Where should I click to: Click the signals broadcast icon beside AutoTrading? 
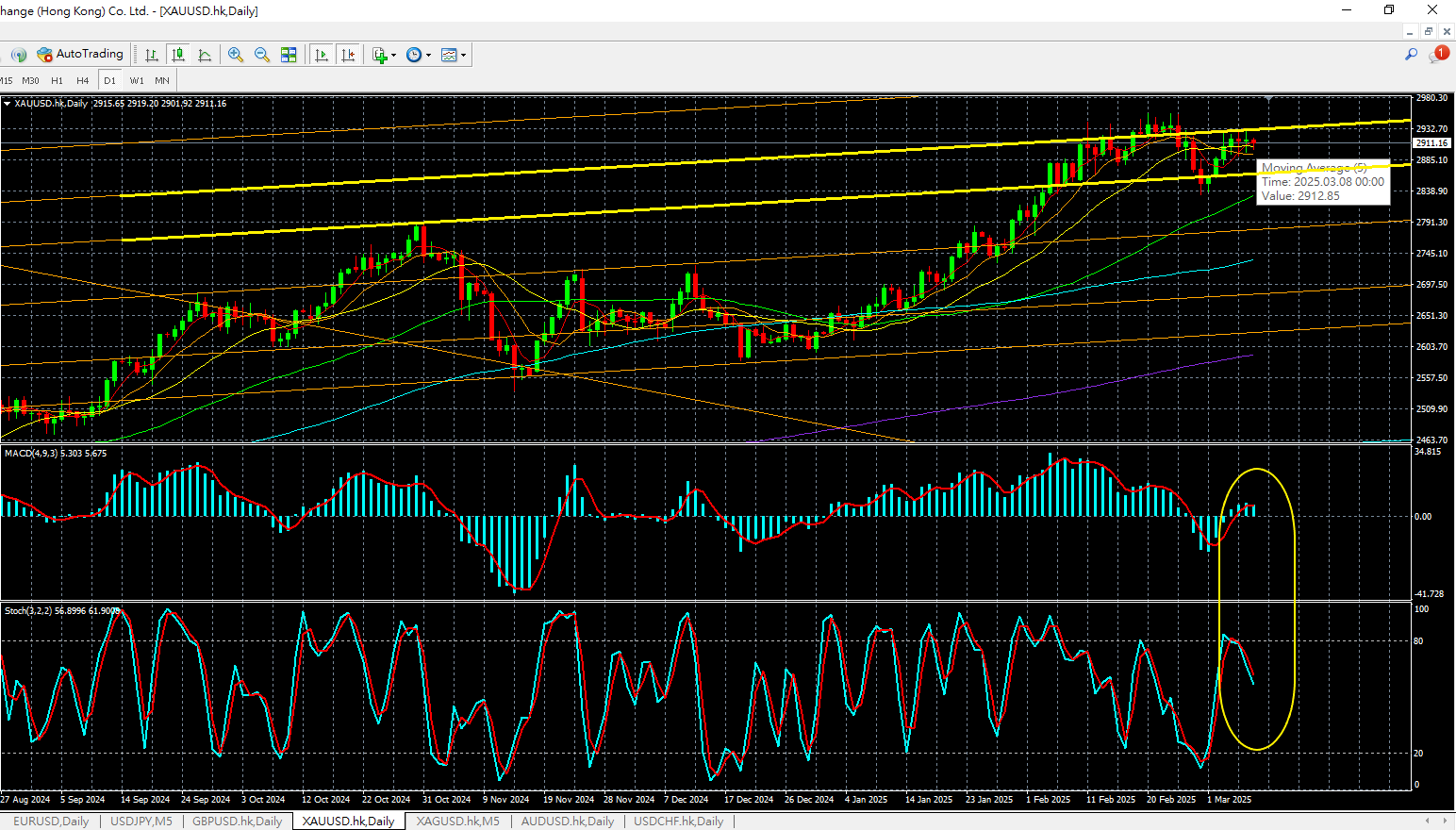[x=18, y=55]
